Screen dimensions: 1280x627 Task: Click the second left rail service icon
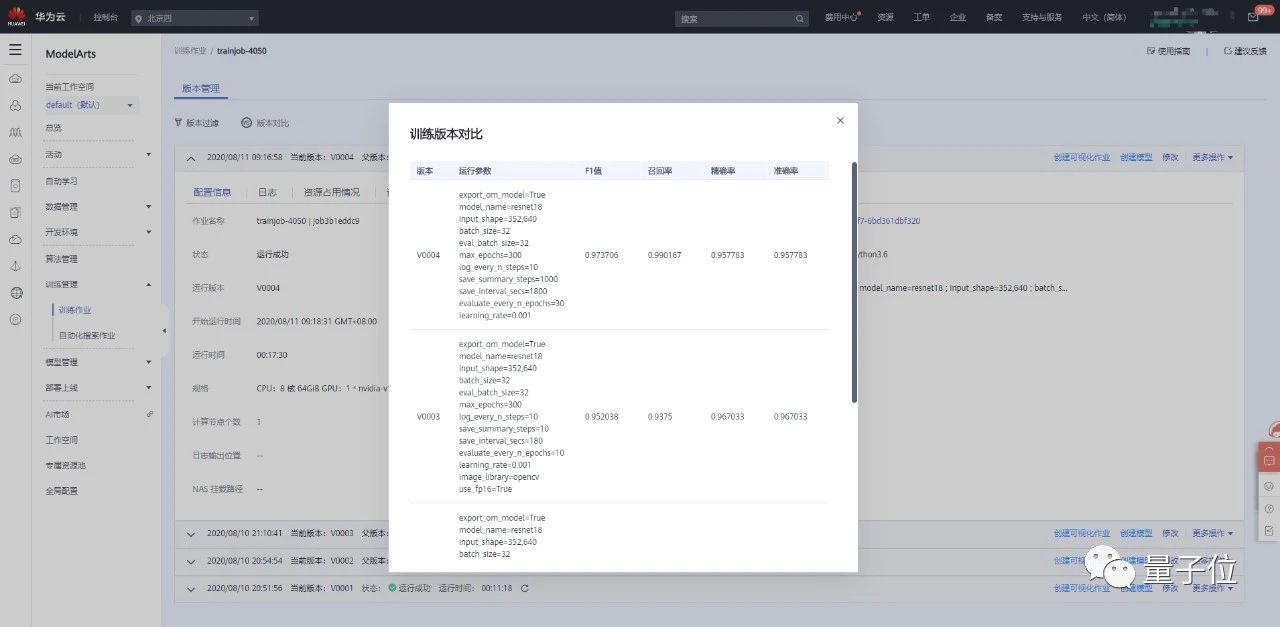(15, 105)
